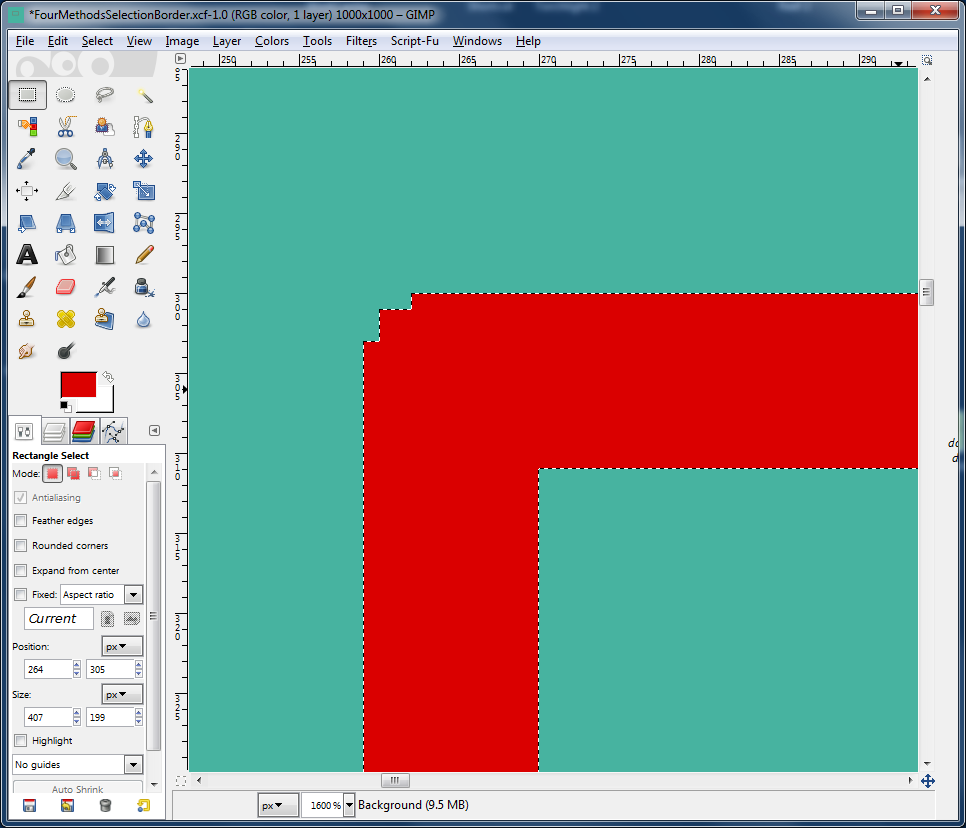The image size is (966, 828).
Task: Select the Dodge/Burn tool
Action: pos(65,351)
